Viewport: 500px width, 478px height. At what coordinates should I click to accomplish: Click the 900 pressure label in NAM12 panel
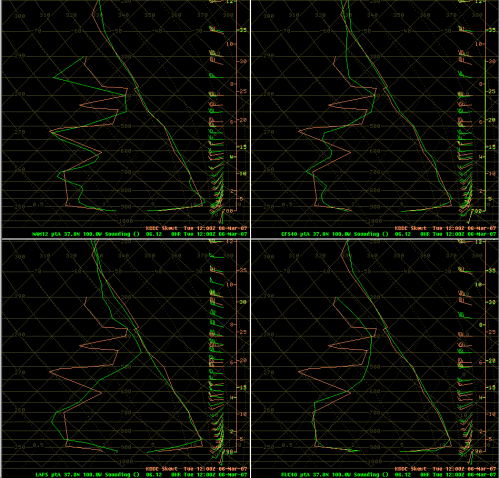point(126,206)
